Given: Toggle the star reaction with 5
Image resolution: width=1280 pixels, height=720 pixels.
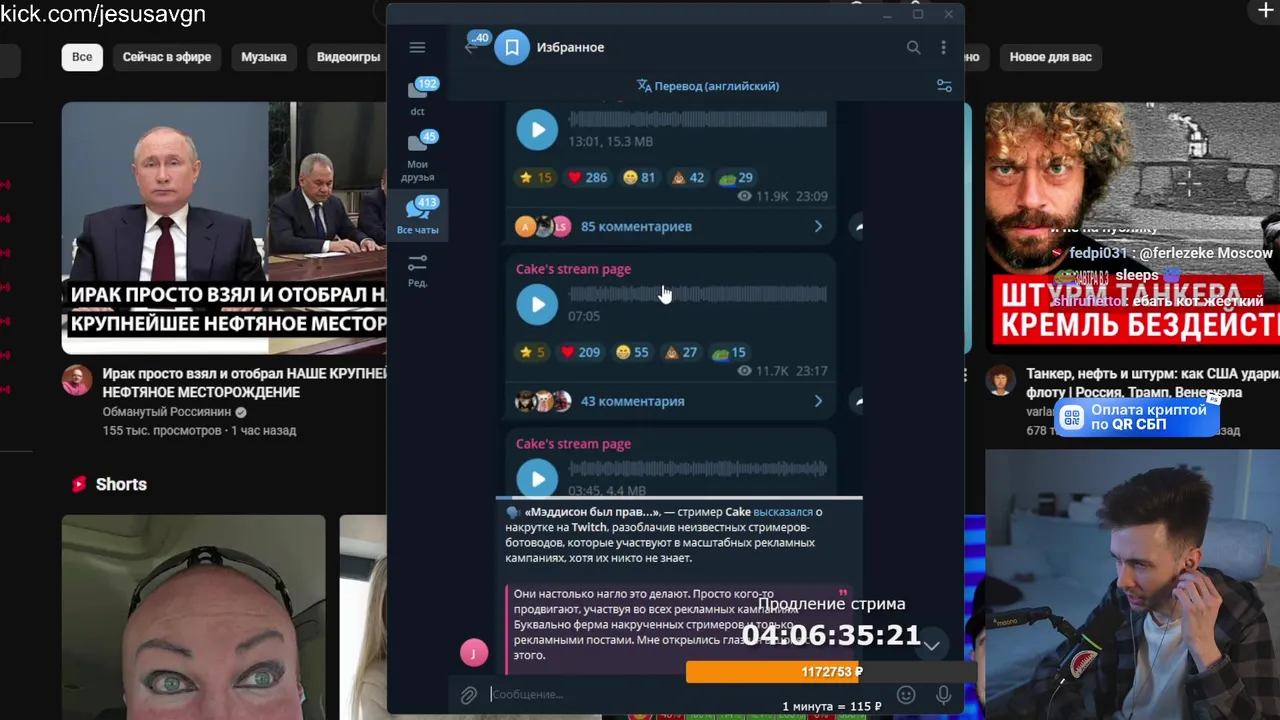Looking at the screenshot, I should click(532, 352).
